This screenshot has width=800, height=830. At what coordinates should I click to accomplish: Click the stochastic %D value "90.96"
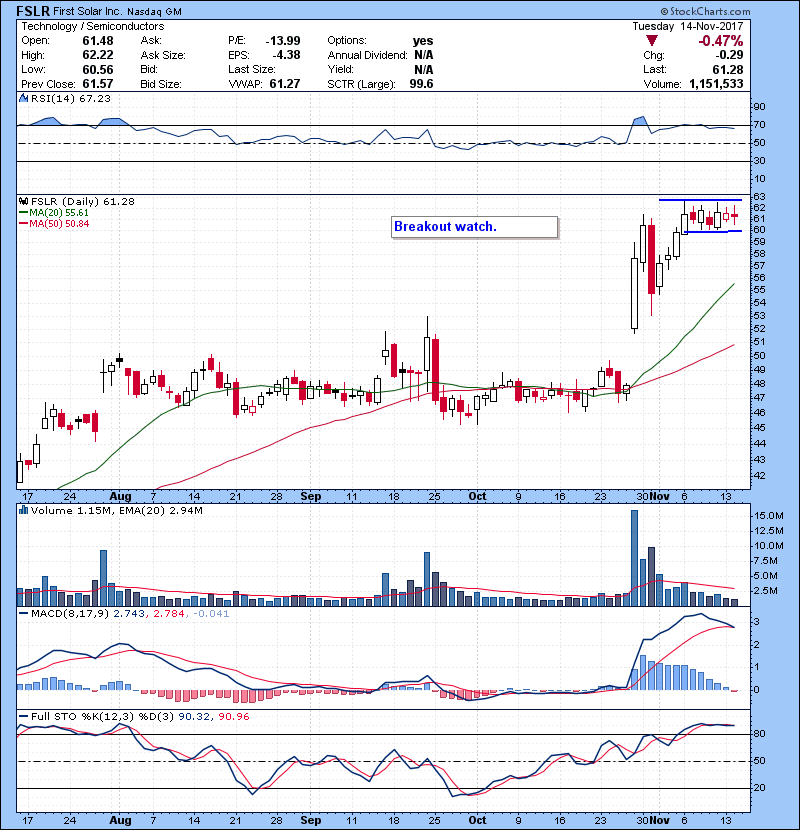coord(233,716)
